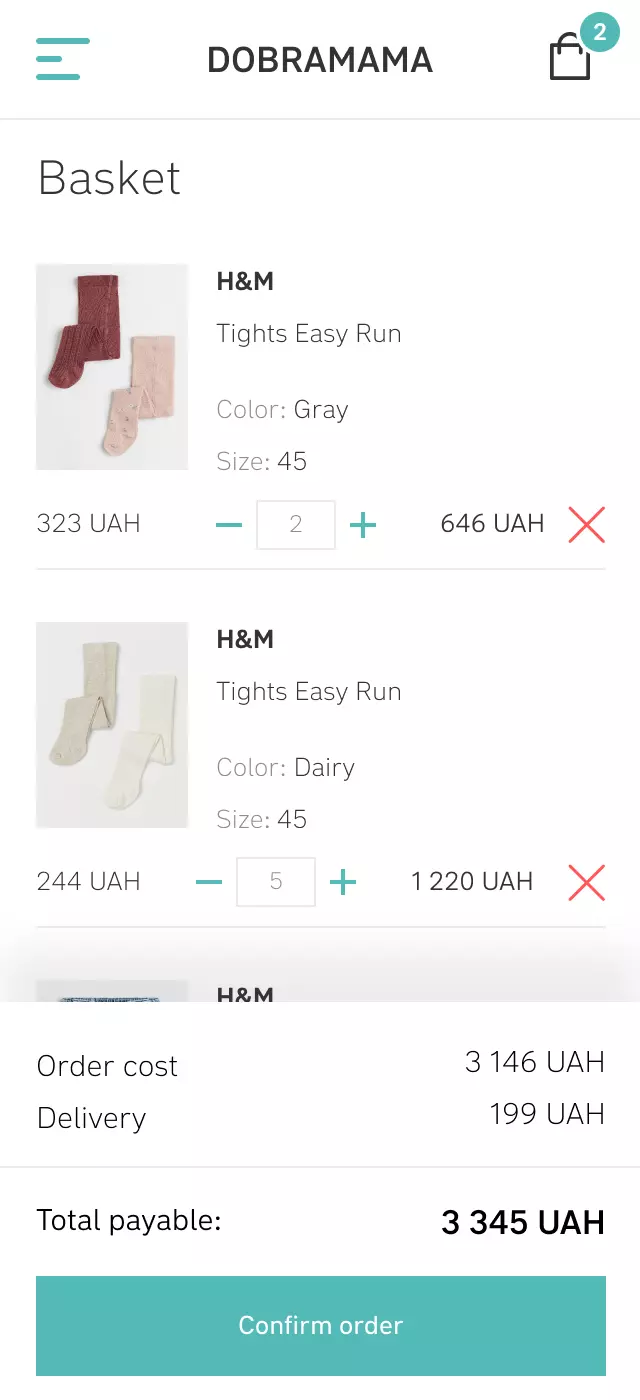
Task: Open the Gray tights product photo
Action: tap(112, 366)
